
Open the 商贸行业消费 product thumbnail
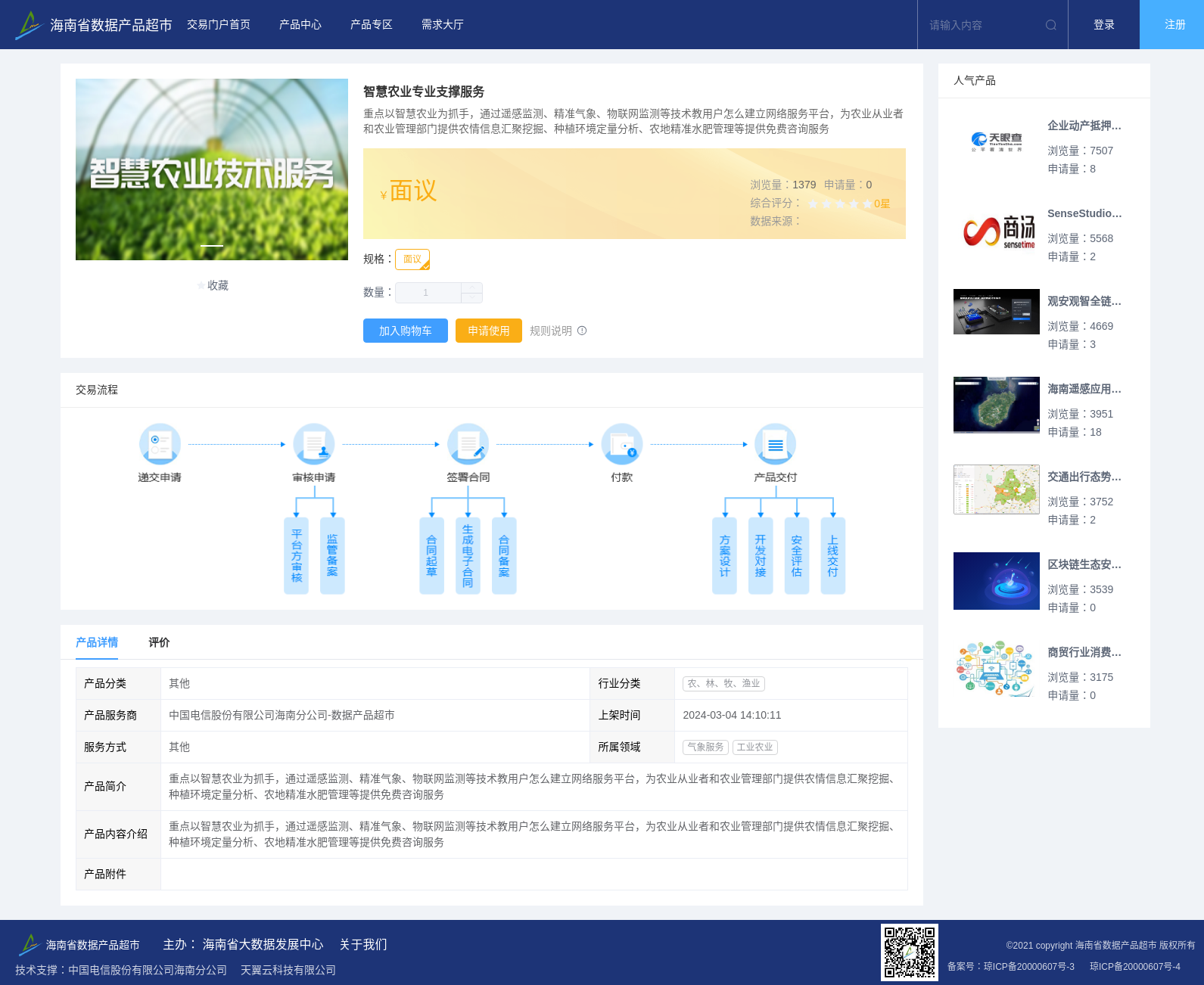click(x=997, y=669)
